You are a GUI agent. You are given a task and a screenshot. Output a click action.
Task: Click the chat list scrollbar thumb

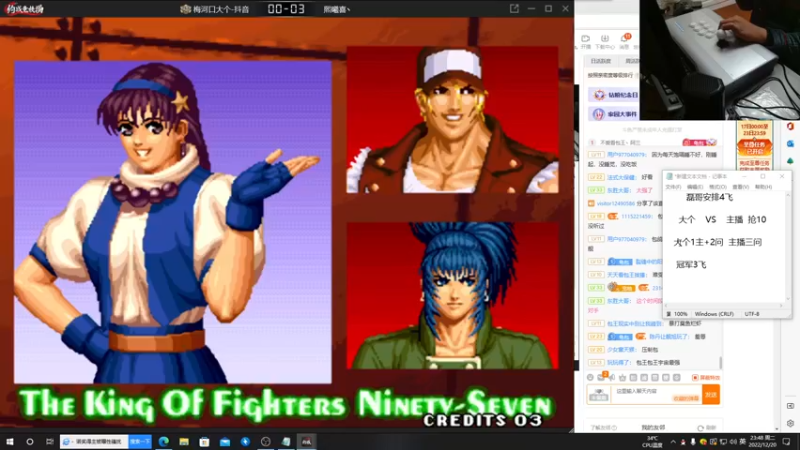tap(720, 363)
